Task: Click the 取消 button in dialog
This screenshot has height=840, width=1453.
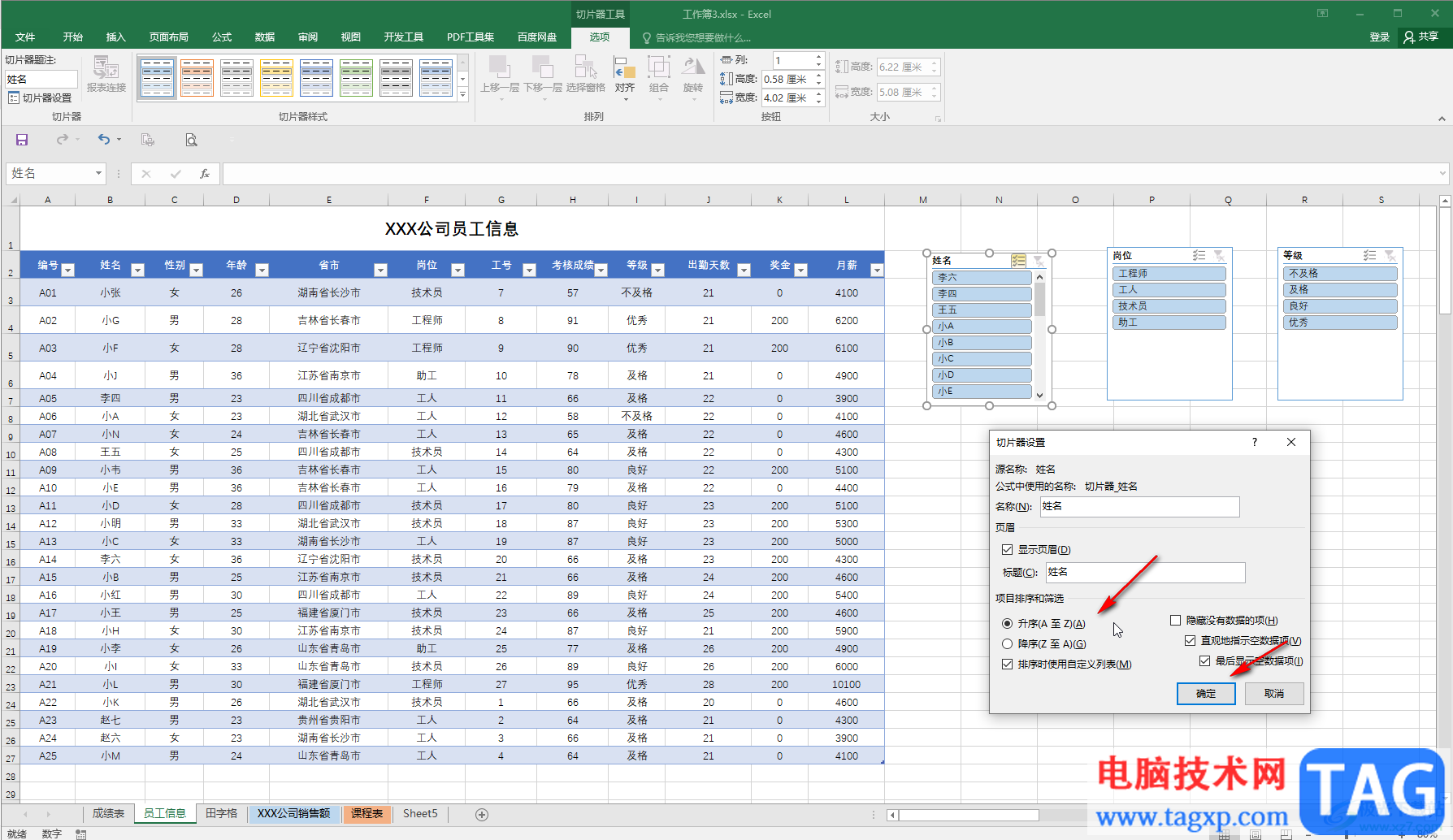Action: click(x=1273, y=694)
